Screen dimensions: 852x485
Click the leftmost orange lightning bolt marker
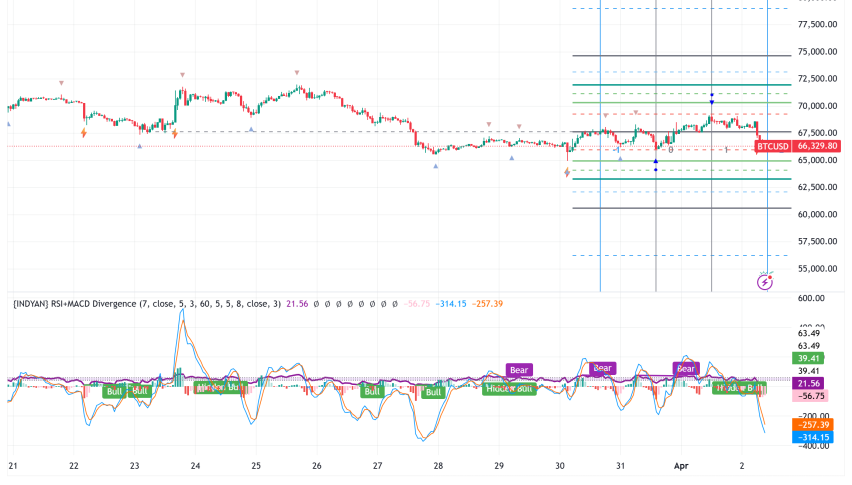point(83,131)
